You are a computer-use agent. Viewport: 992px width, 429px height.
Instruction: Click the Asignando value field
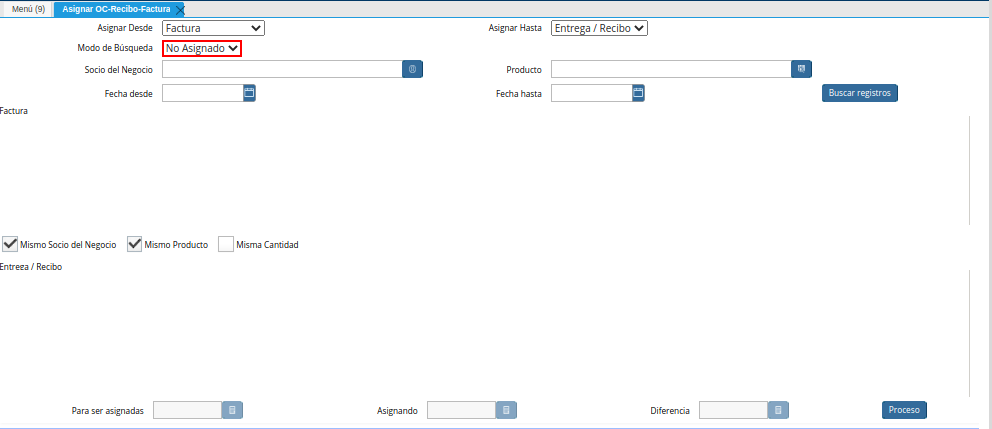461,410
